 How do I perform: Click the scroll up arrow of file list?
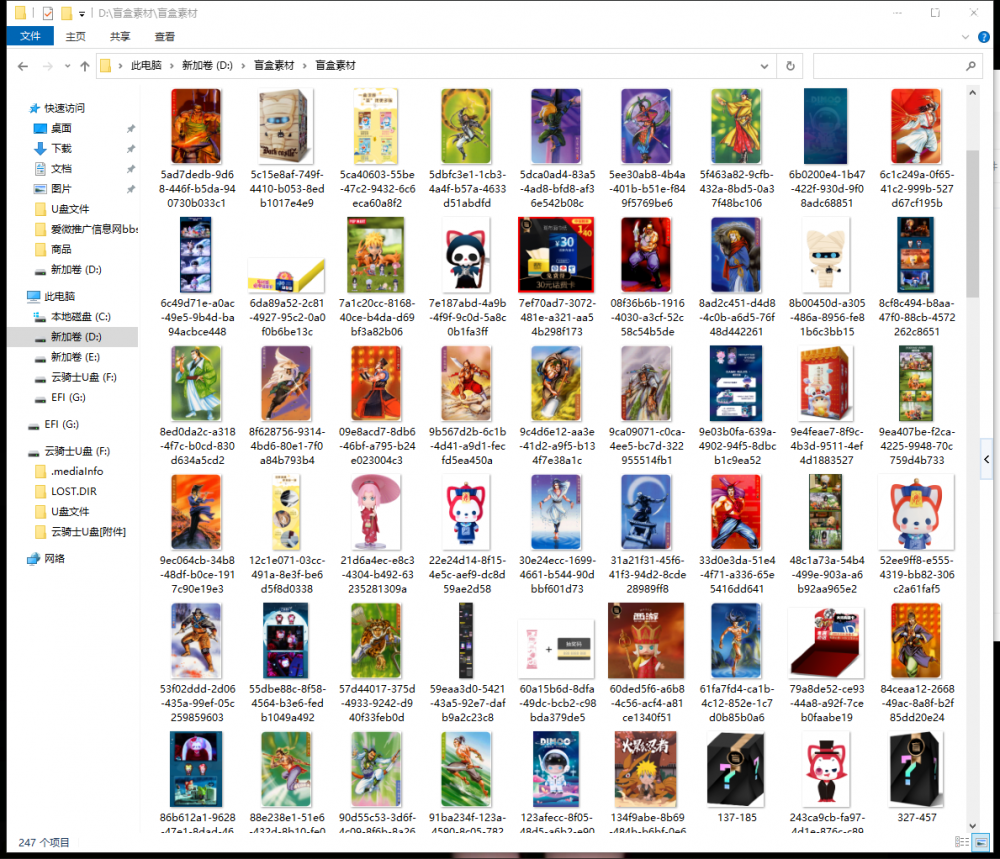973,93
